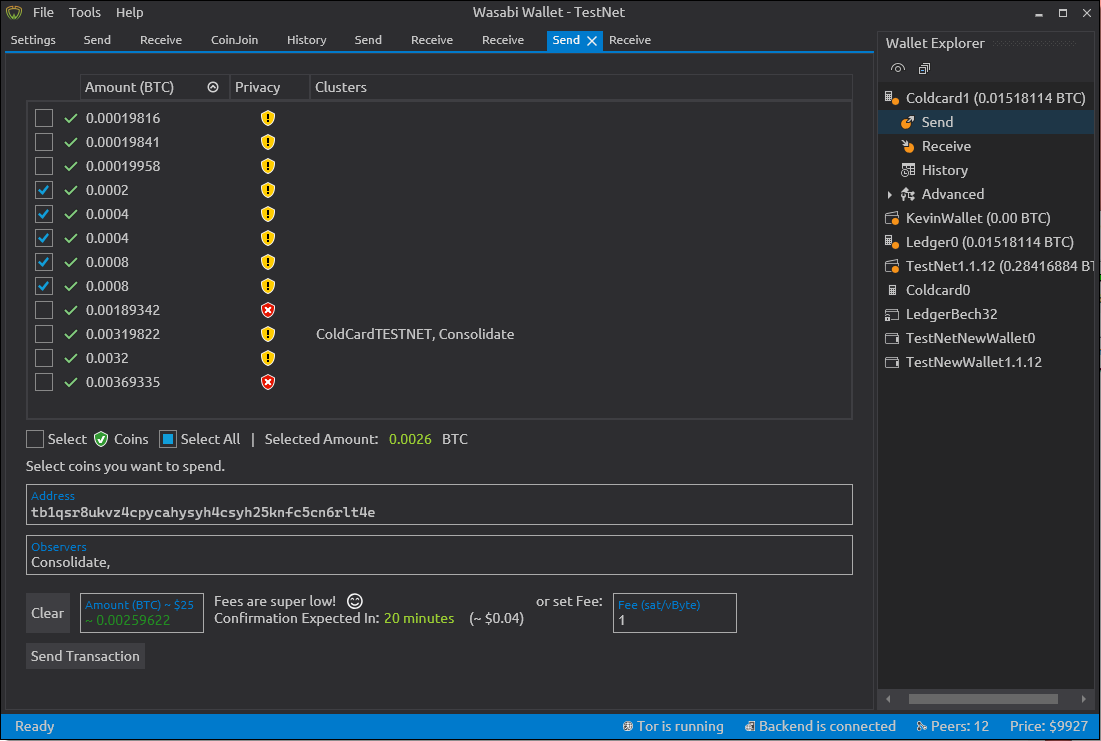The image size is (1101, 741).
Task: Sort by the Privacy column header
Action: (x=270, y=87)
